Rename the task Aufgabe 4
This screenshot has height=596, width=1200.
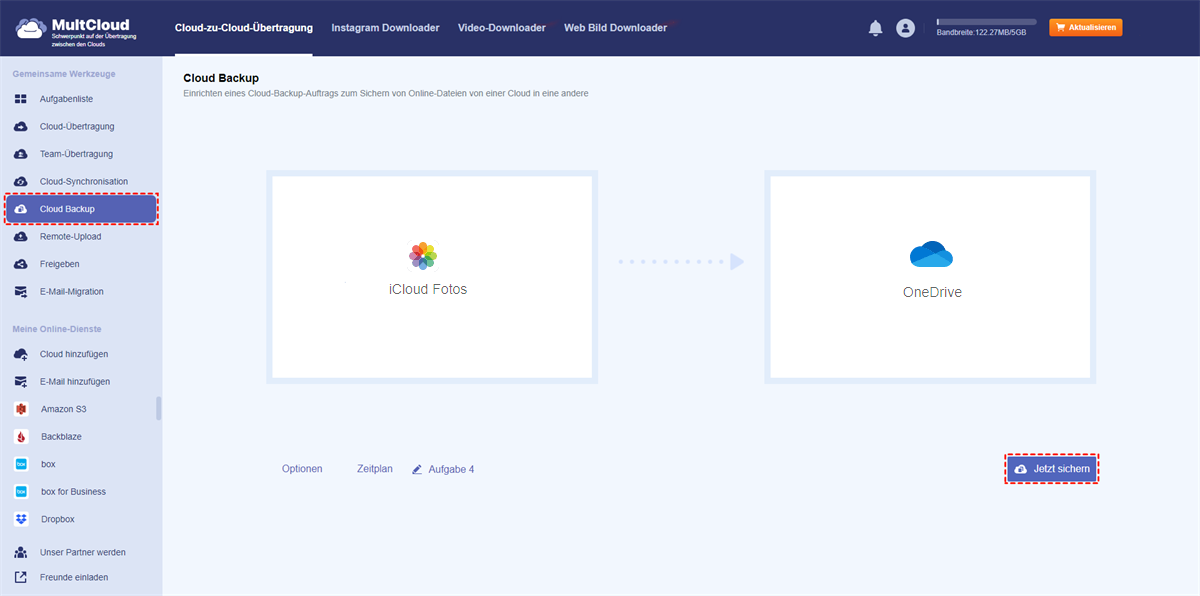[451, 469]
